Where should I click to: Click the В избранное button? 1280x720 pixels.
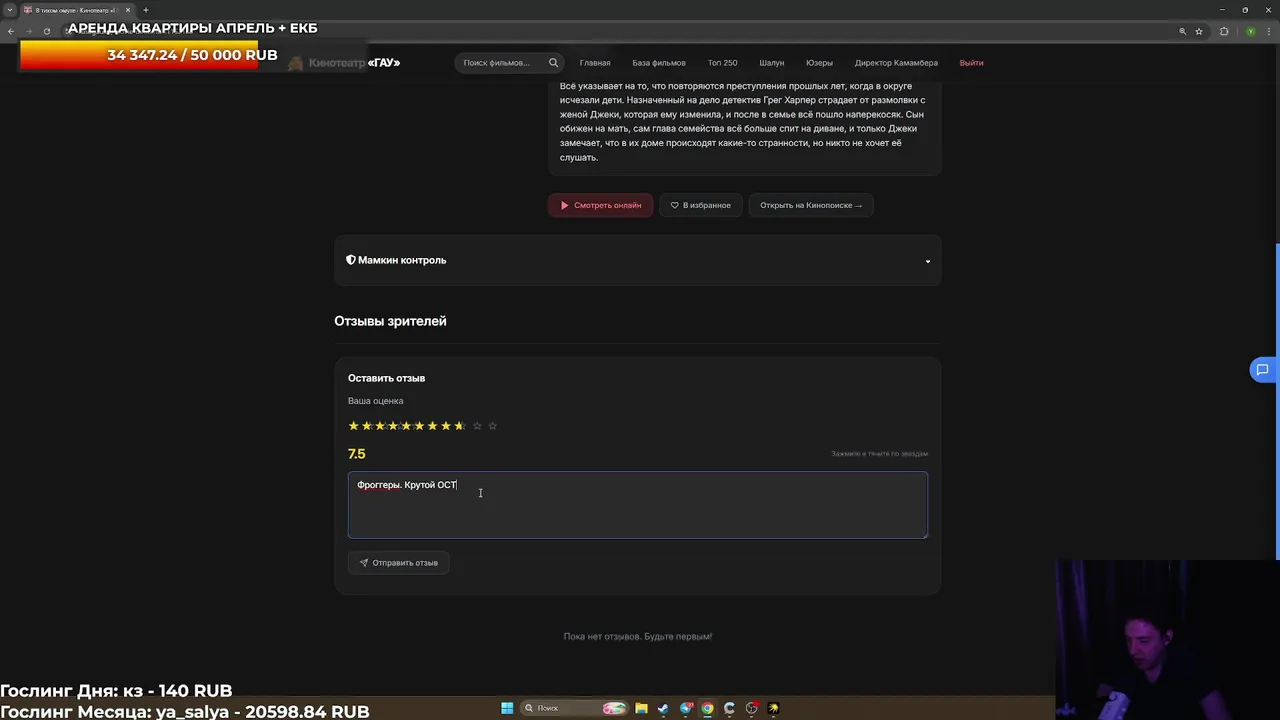point(700,205)
